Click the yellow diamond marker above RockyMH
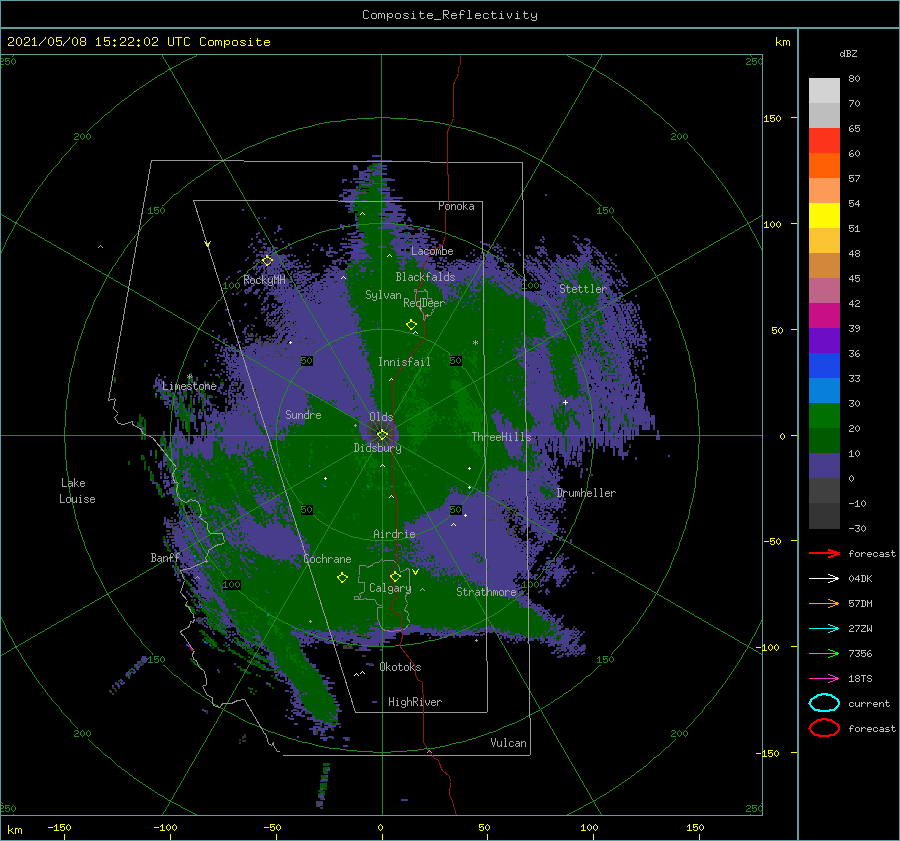Image resolution: width=900 pixels, height=841 pixels. [x=267, y=260]
